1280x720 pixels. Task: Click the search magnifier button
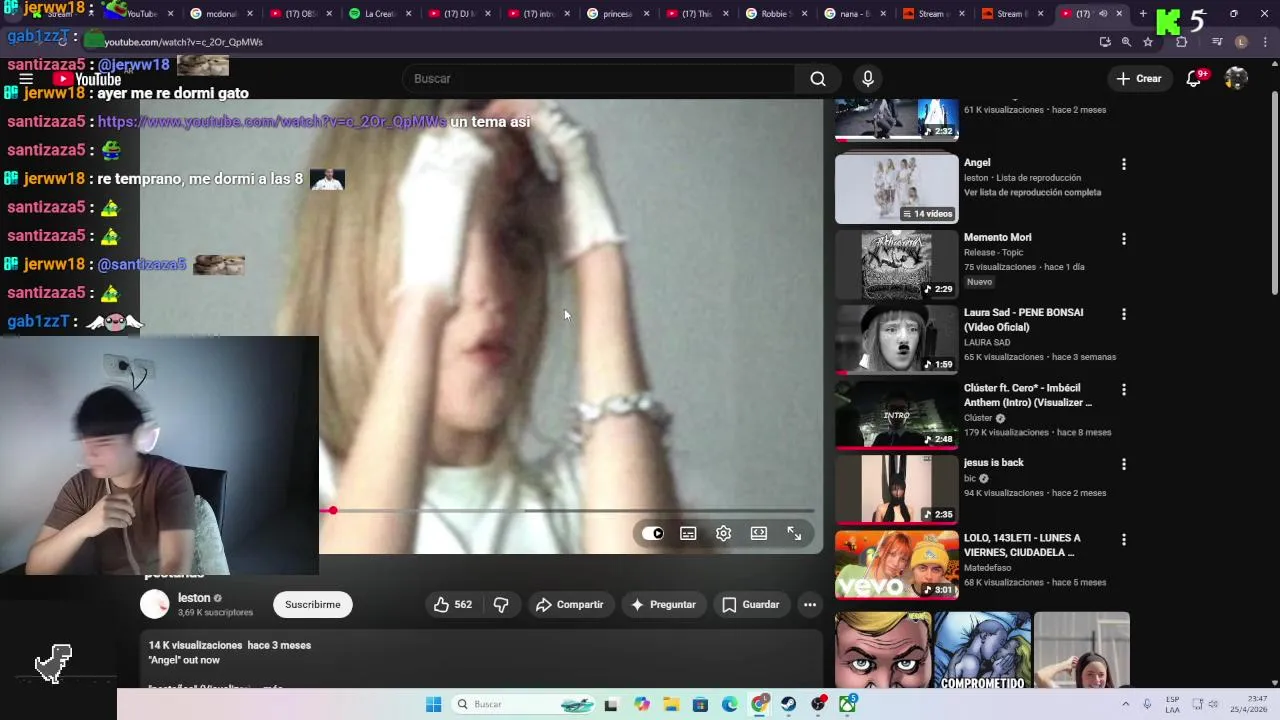coord(818,79)
